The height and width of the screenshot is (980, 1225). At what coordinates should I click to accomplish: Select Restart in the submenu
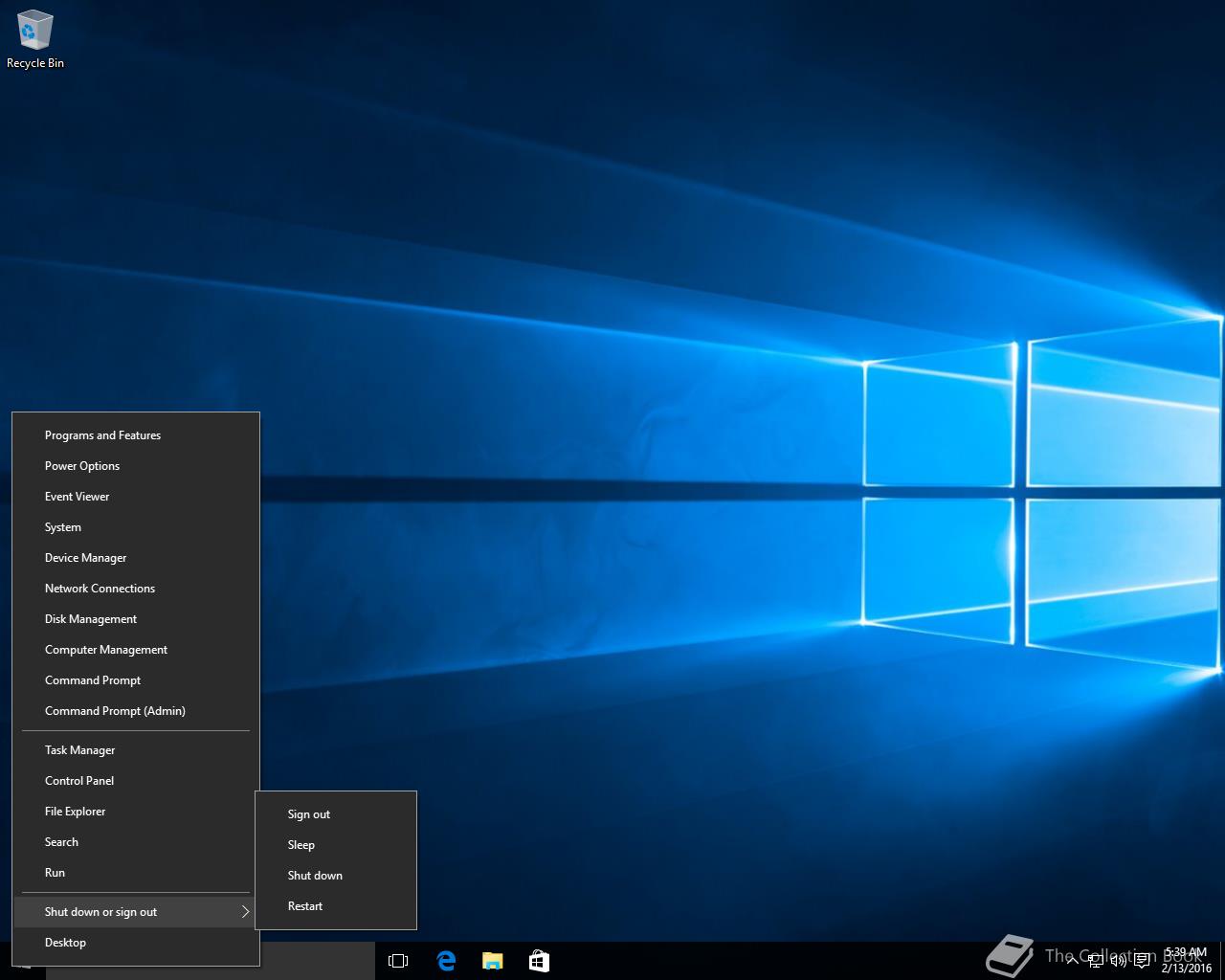click(336, 906)
